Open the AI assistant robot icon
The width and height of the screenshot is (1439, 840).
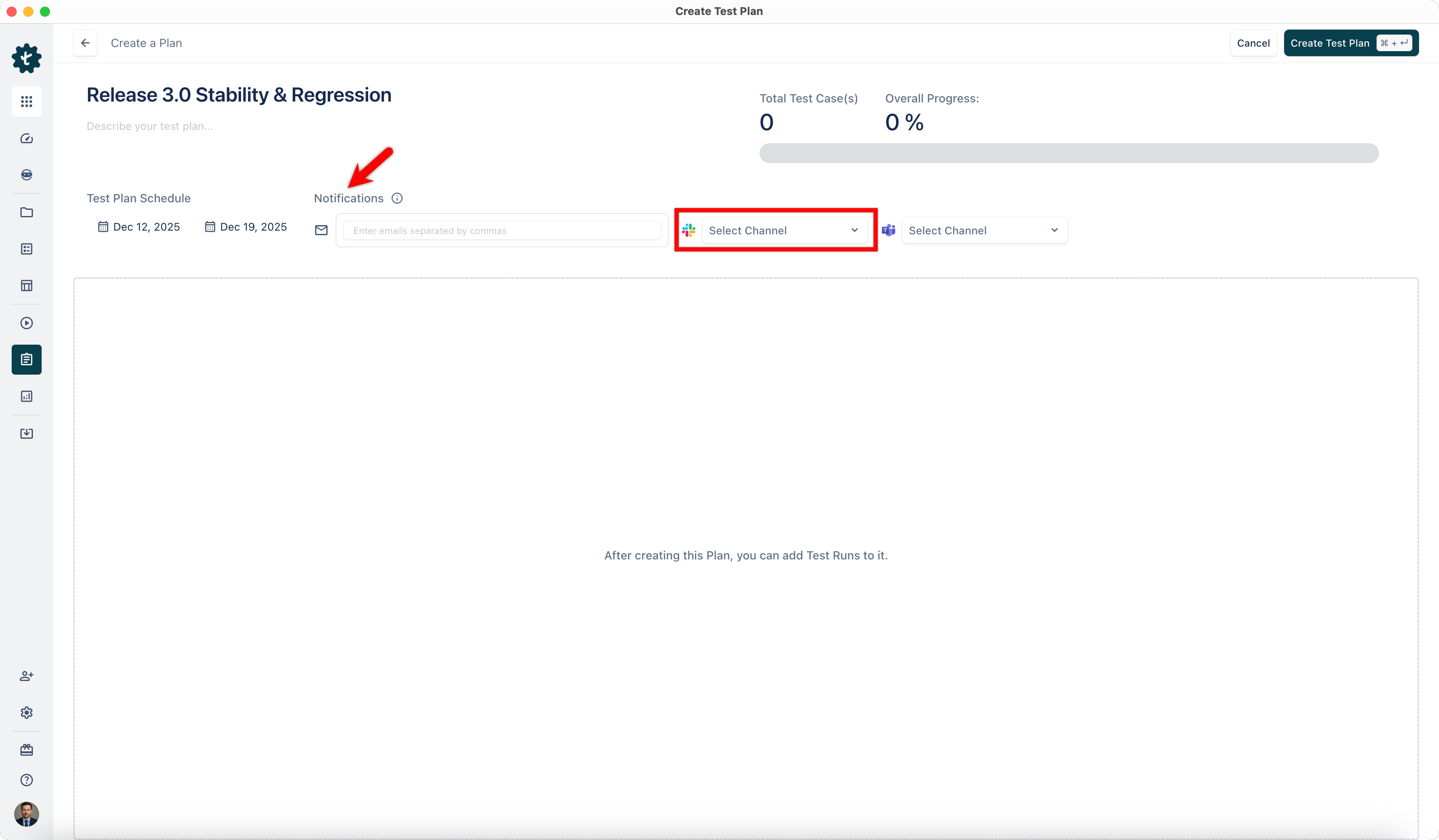pyautogui.click(x=26, y=175)
